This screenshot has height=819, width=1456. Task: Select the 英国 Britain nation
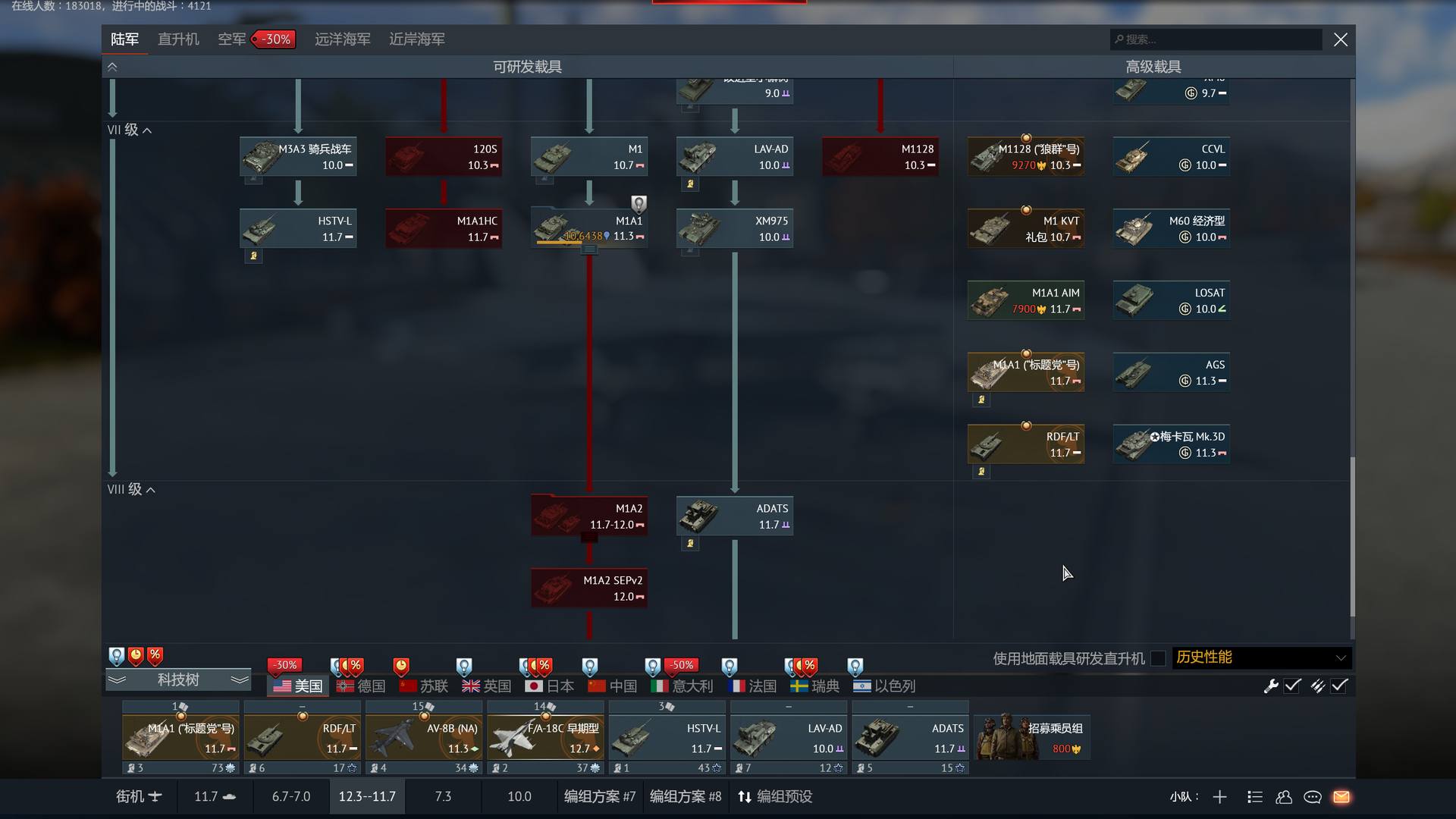click(x=487, y=686)
